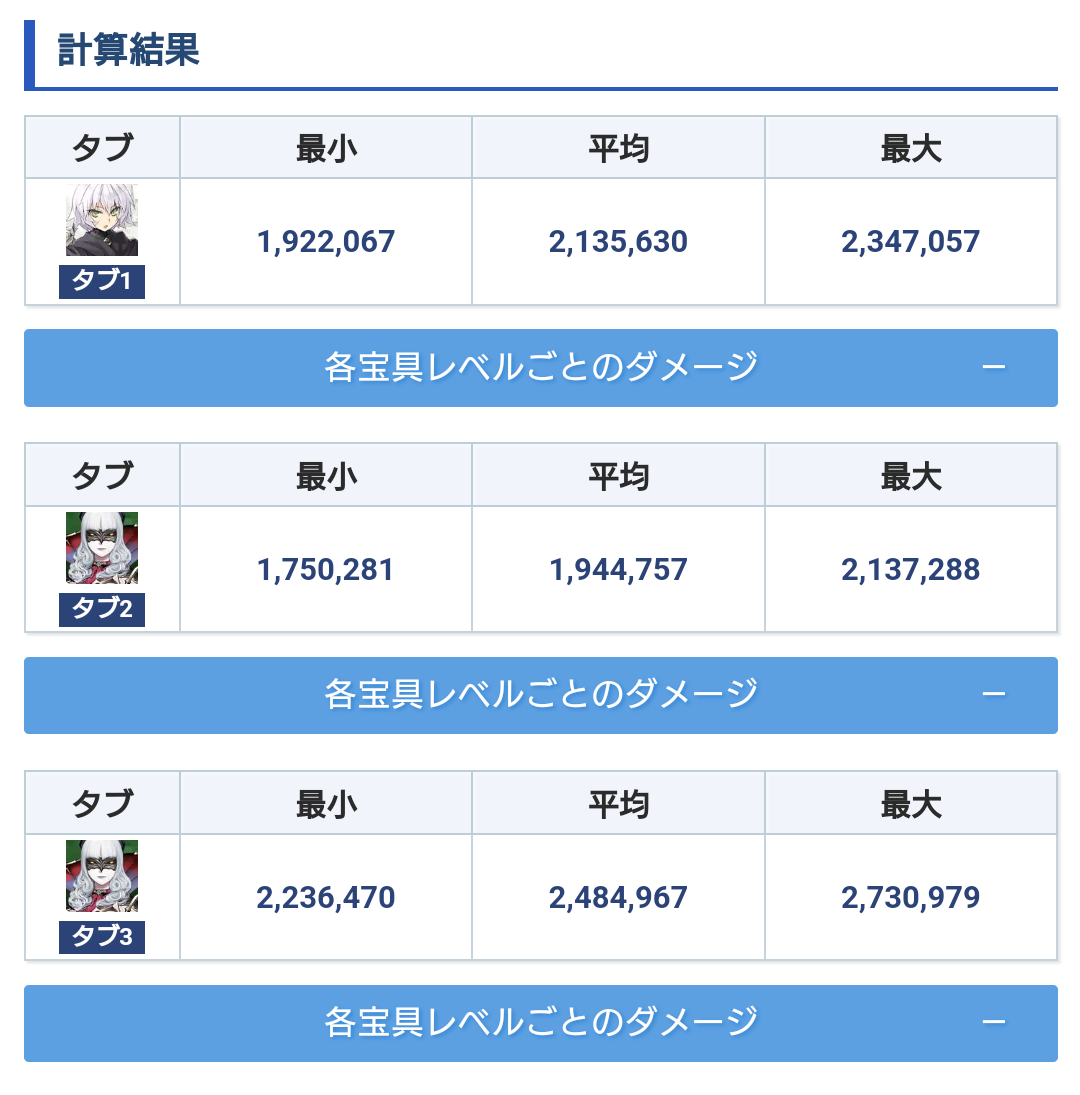Click the masked character icon above タブ2
This screenshot has width=1080, height=1095.
coord(102,548)
